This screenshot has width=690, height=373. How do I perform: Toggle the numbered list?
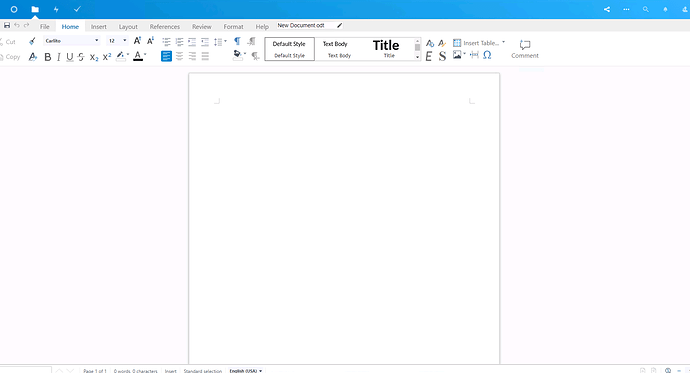click(179, 42)
